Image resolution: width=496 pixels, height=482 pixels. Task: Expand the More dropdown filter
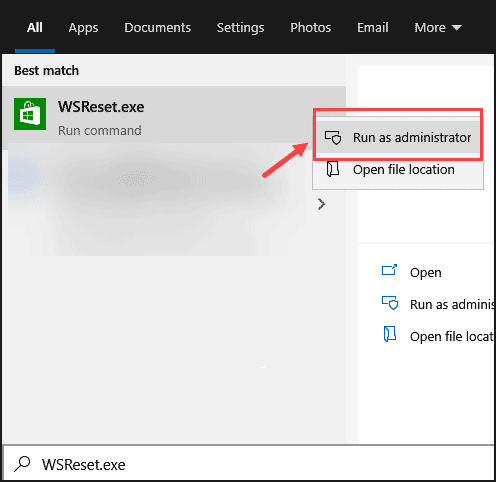point(438,28)
